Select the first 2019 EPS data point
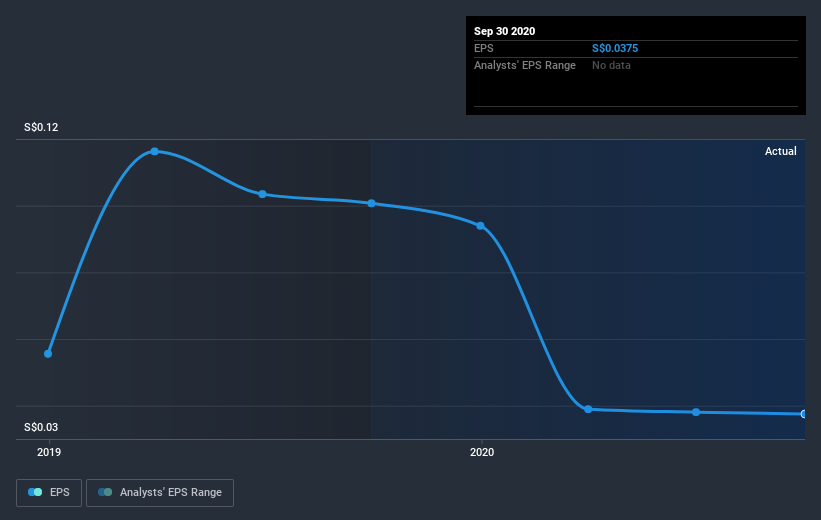 click(x=48, y=354)
